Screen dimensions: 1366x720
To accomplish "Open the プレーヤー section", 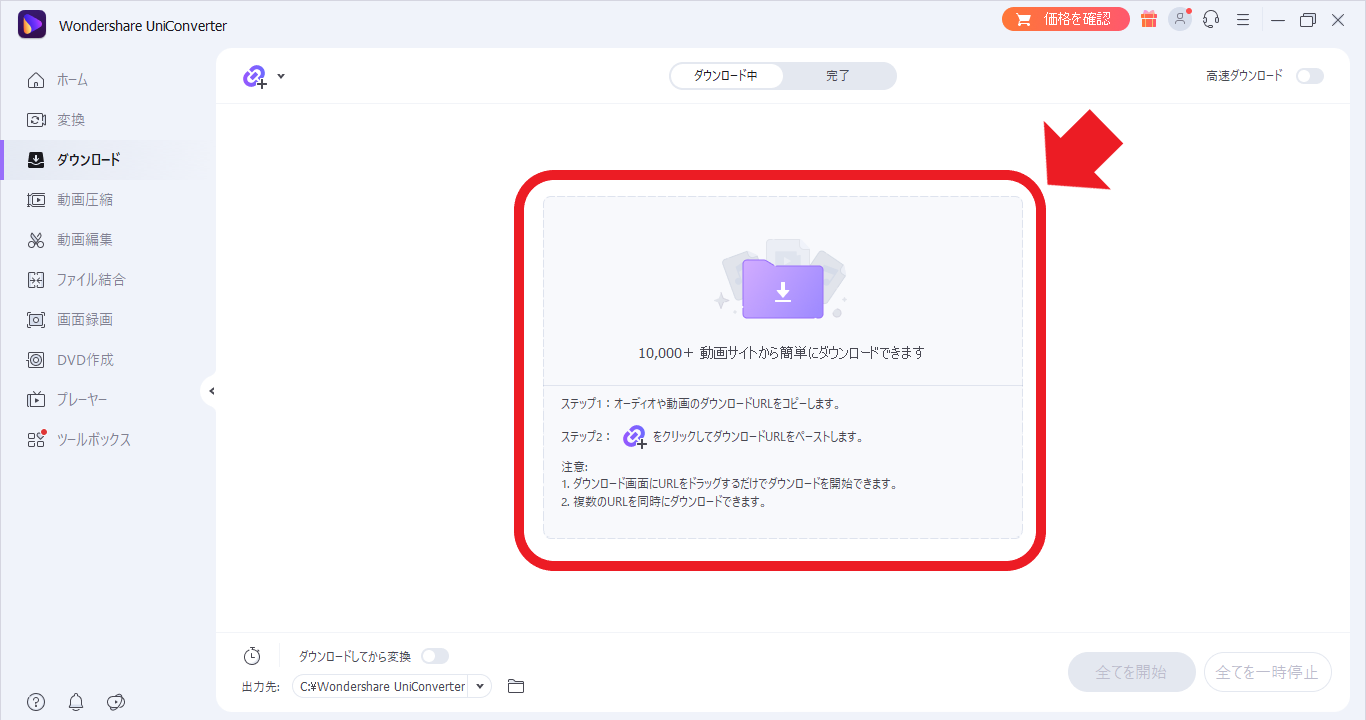I will tap(68, 400).
